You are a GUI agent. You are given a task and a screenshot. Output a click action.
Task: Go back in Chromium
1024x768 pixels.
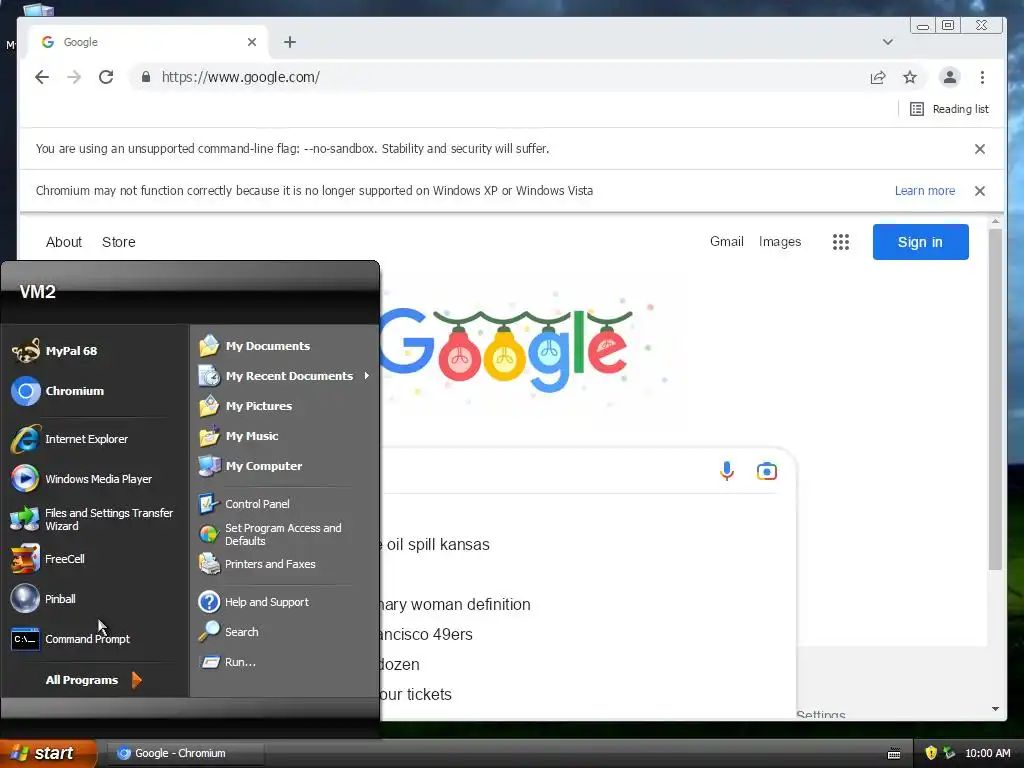coord(42,77)
